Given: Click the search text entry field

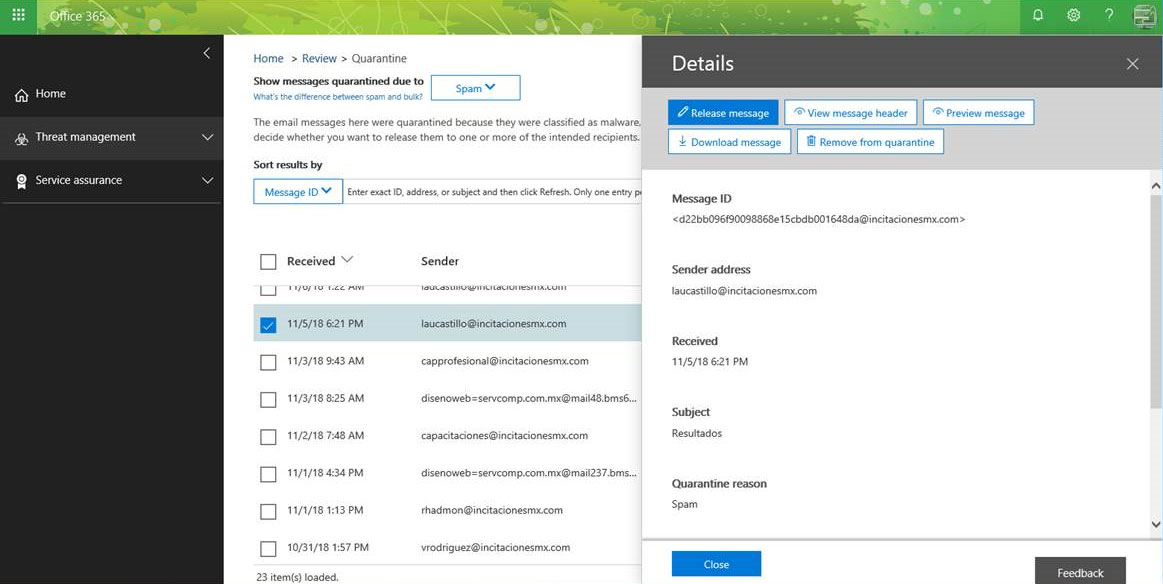Looking at the screenshot, I should [492, 192].
